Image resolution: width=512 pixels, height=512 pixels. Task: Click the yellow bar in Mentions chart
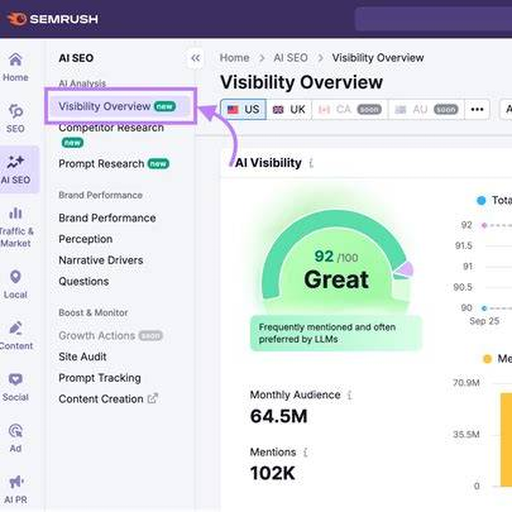click(x=506, y=439)
